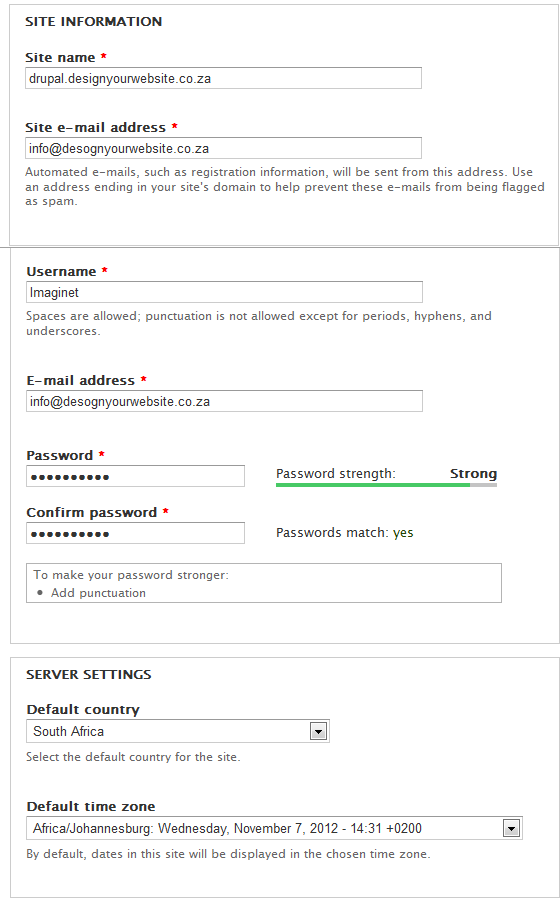560x915 pixels.
Task: Click the Site name label
Action: pos(60,57)
